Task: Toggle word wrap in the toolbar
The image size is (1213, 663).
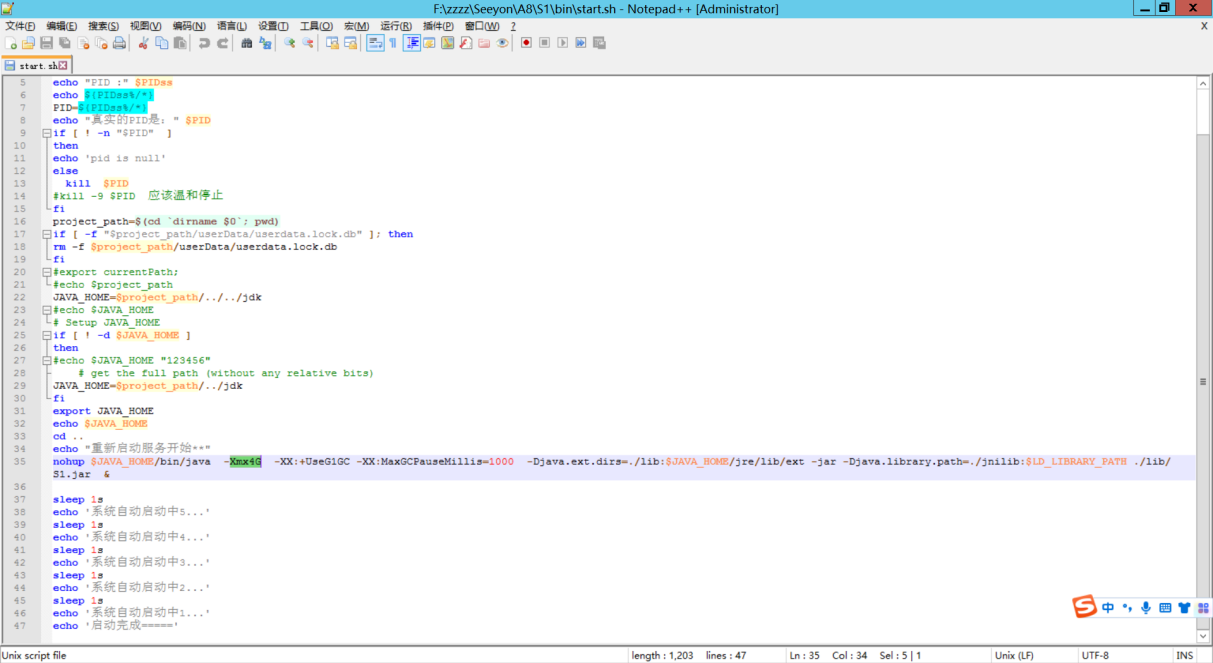Action: point(375,43)
